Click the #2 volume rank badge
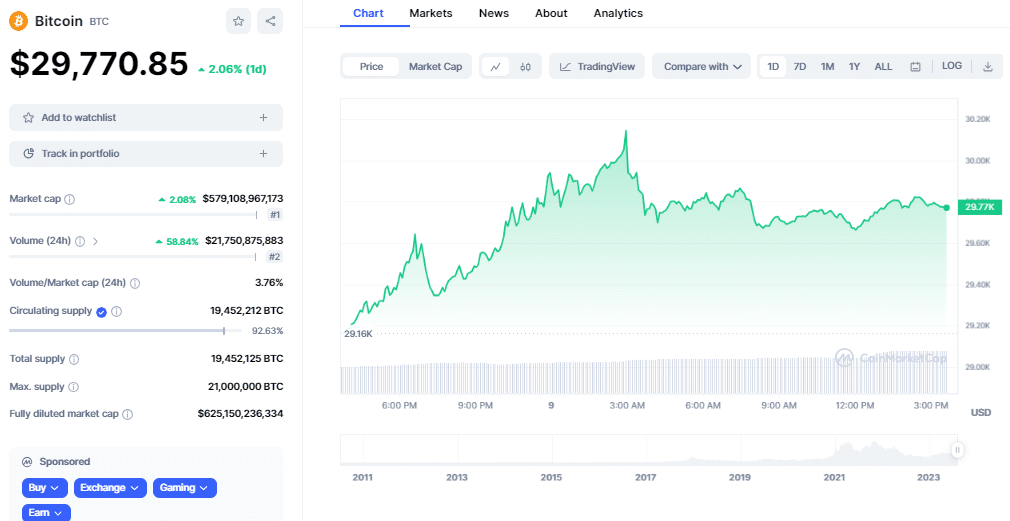Screen dimensions: 1010x521 [275, 257]
